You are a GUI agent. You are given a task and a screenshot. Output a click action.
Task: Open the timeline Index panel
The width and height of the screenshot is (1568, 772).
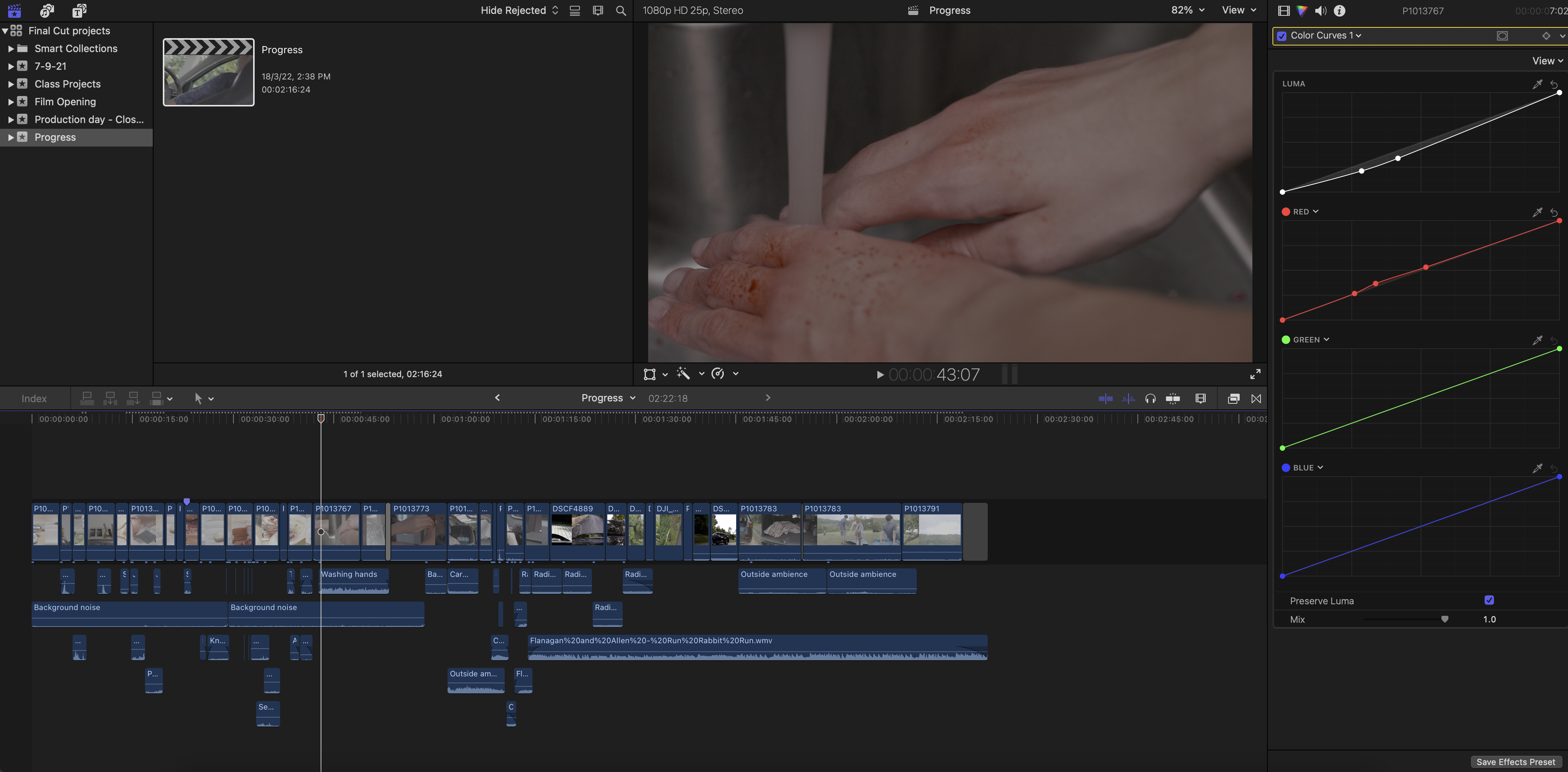[x=34, y=398]
